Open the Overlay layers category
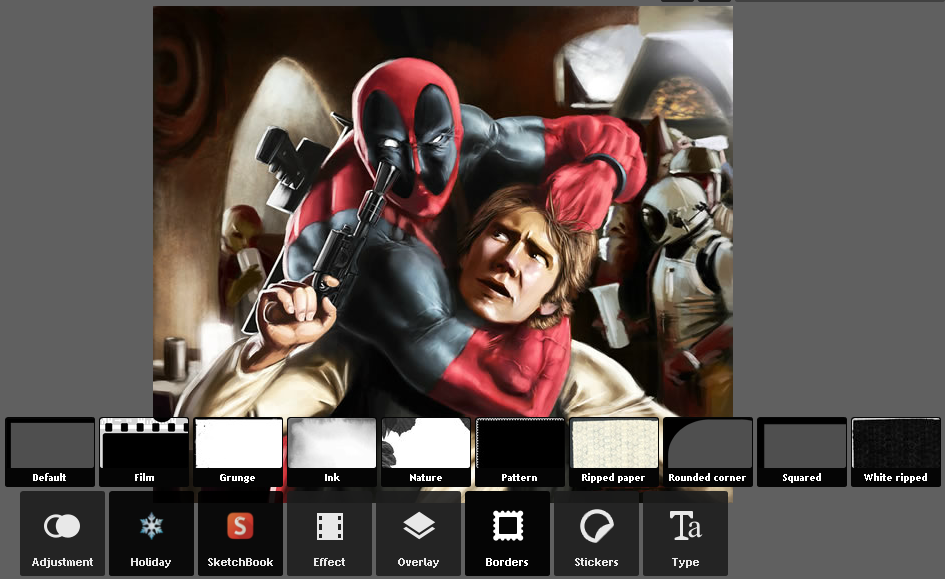Screen dimensions: 945x579 418,533
